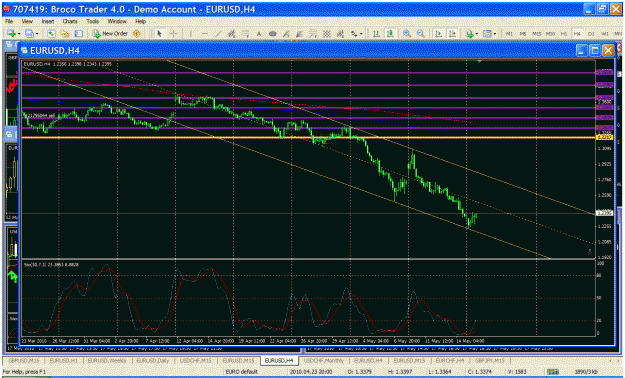Toggle Chart Shift from right border
The image size is (625, 378).
(452, 34)
